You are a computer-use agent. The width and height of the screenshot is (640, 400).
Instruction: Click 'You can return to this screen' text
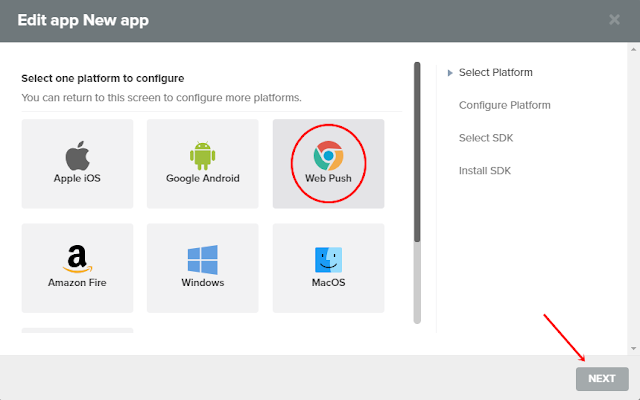click(162, 98)
